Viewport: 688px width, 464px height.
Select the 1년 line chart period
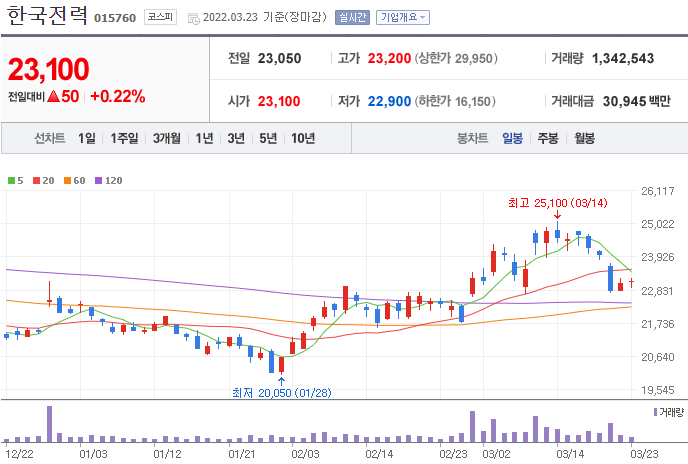click(204, 138)
